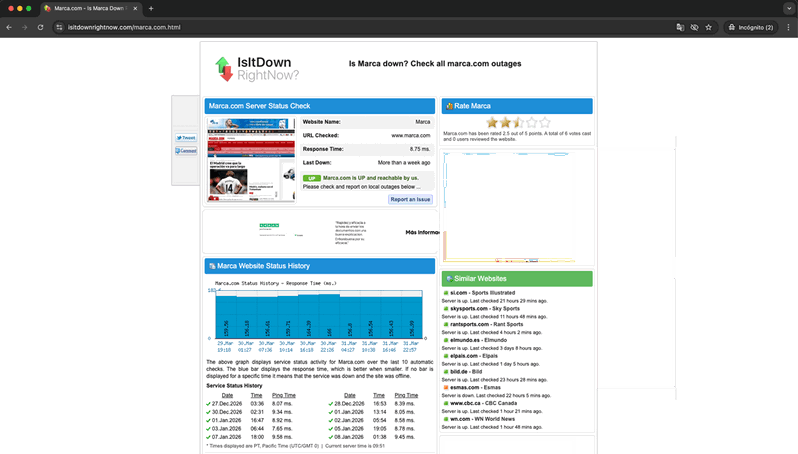Rate Marca with the second star

[505, 122]
